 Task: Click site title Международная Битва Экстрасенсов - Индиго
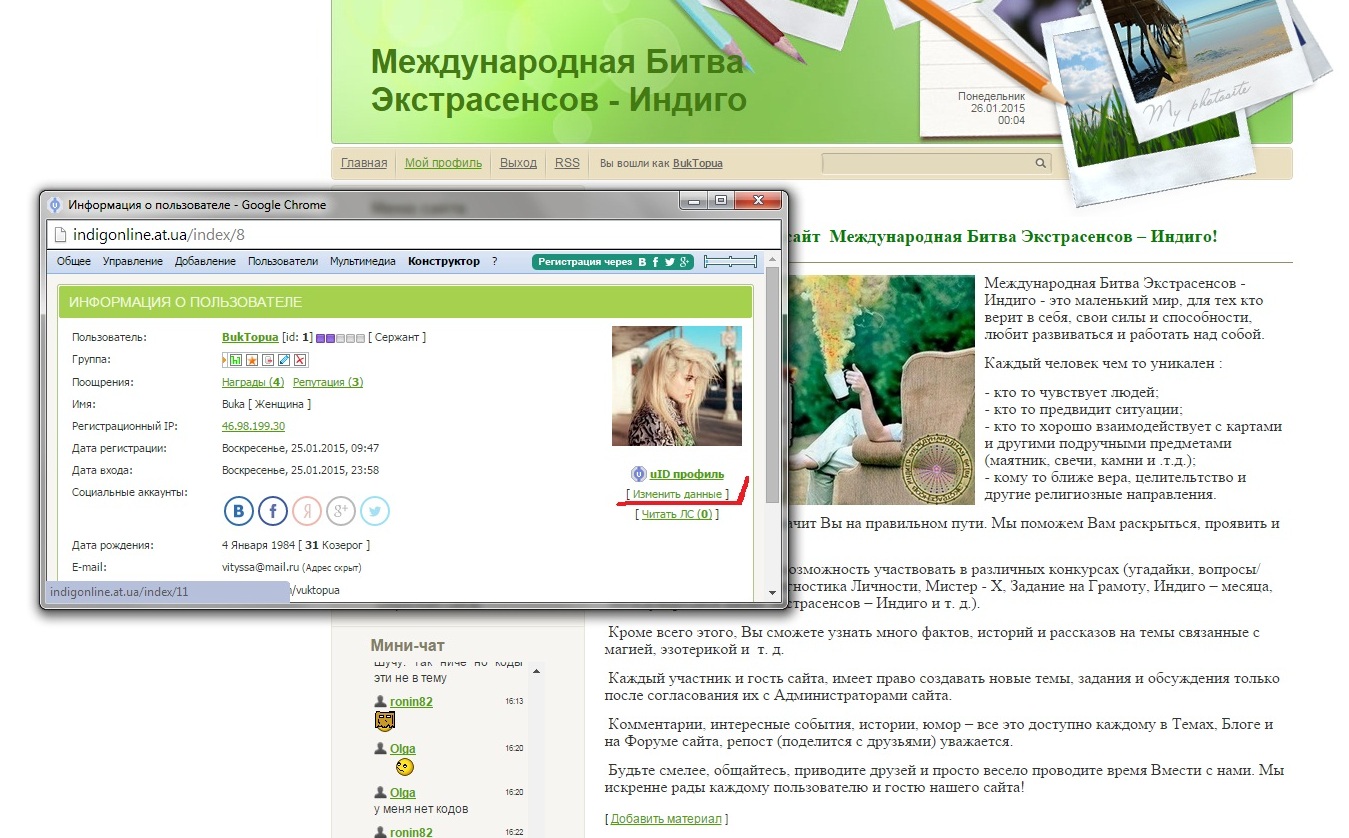[x=559, y=80]
